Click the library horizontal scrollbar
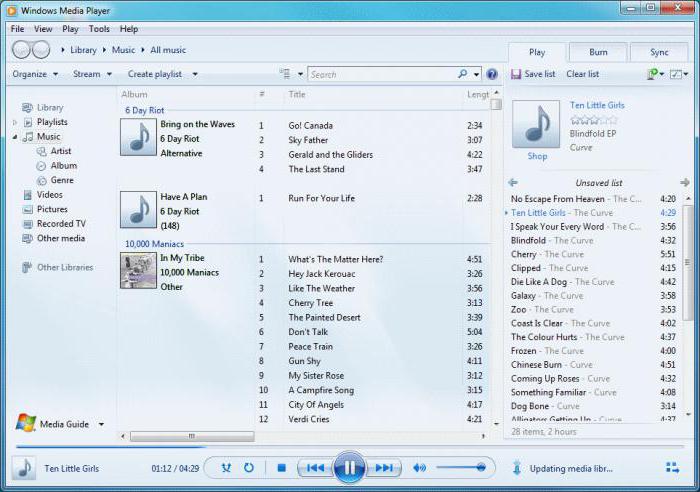Viewport: 700px width, 492px height. tap(192, 436)
